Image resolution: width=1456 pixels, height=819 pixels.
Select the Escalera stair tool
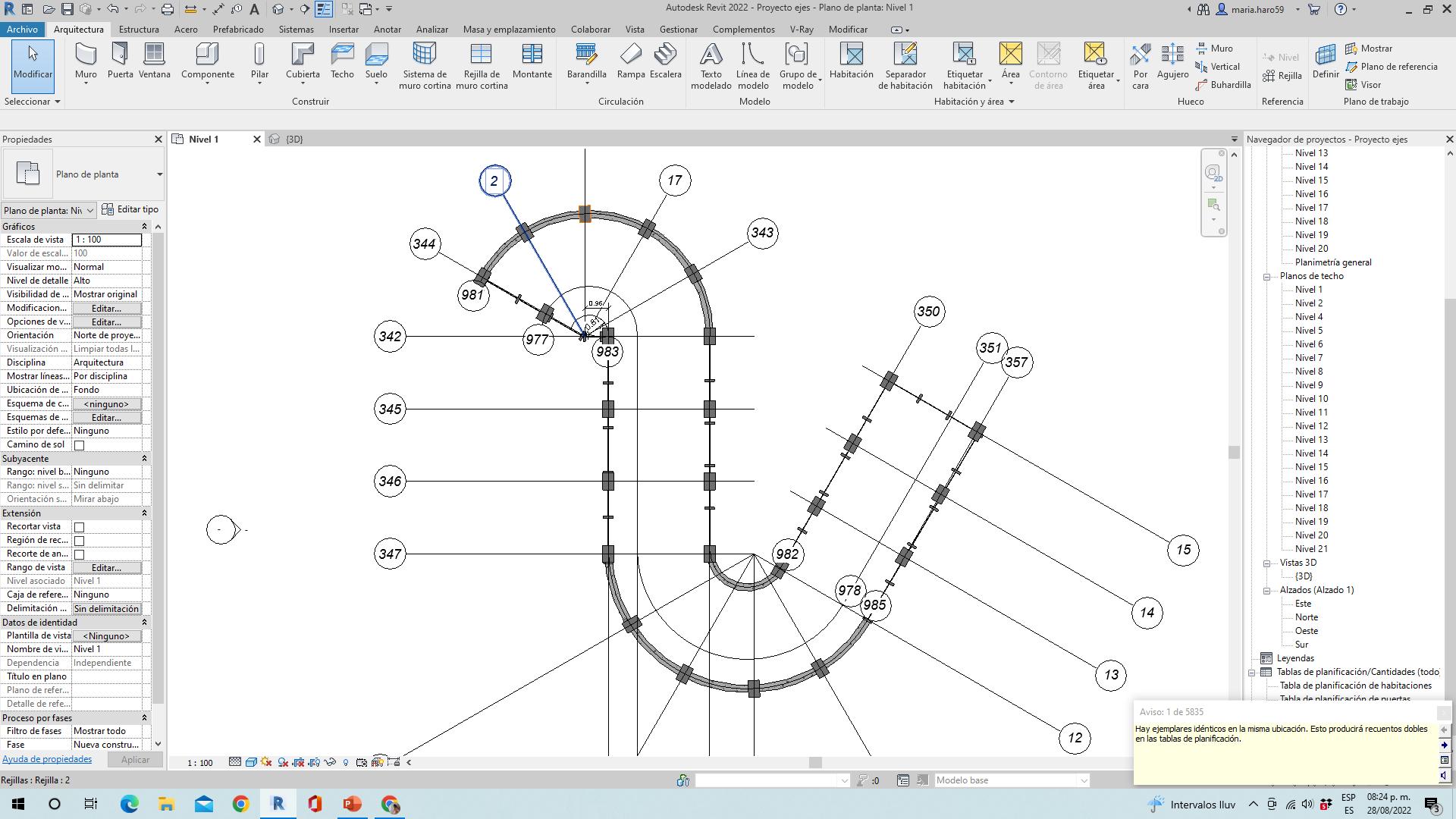coord(665,61)
